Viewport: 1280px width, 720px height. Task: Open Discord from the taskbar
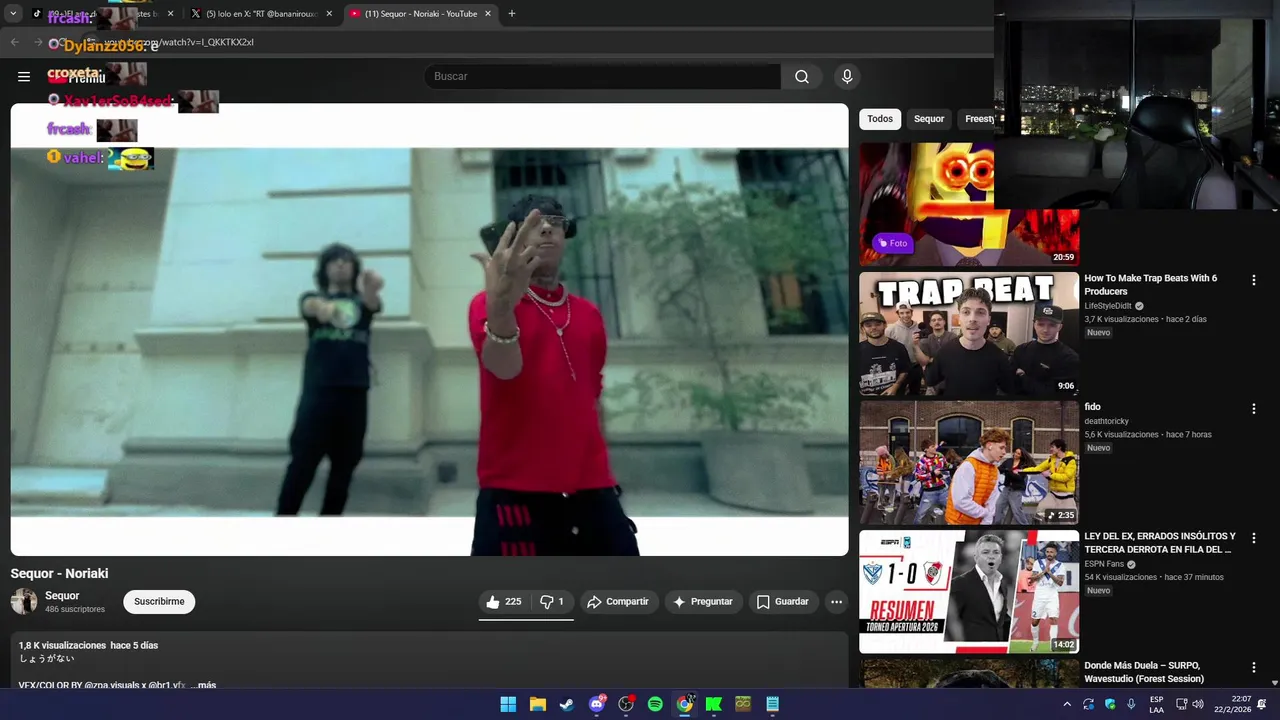point(597,704)
